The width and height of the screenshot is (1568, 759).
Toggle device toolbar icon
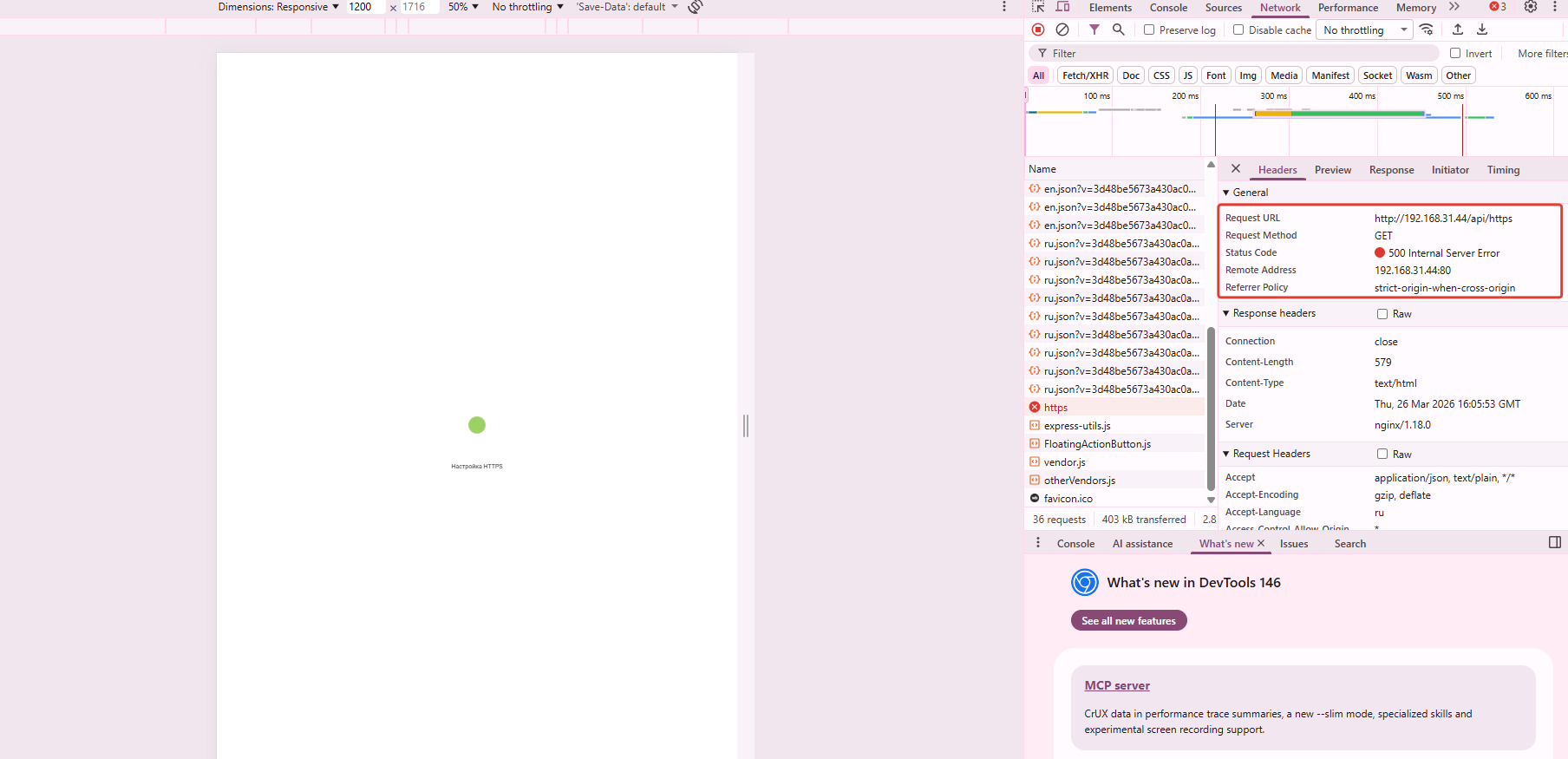[1062, 7]
